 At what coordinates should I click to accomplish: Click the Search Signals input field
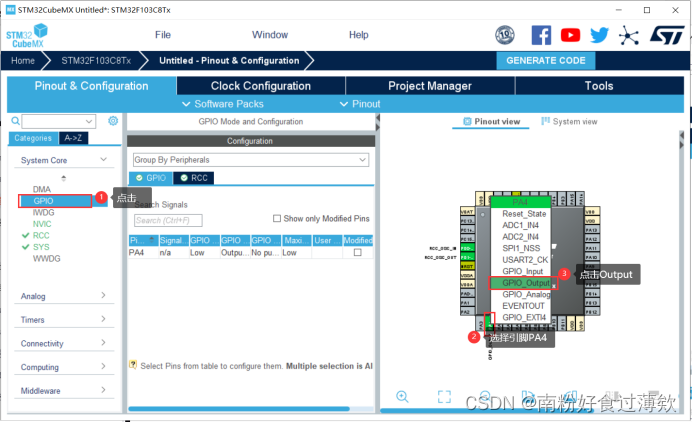(168, 220)
